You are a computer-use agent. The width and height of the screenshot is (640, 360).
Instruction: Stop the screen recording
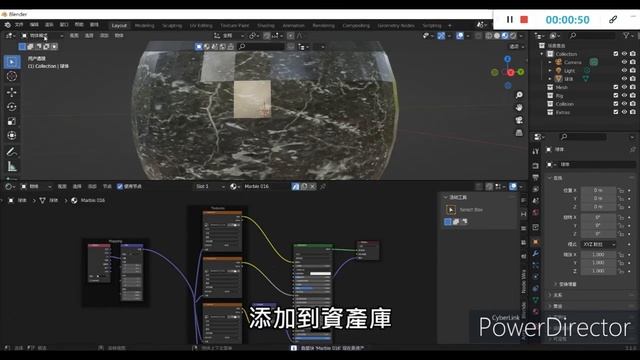524,19
